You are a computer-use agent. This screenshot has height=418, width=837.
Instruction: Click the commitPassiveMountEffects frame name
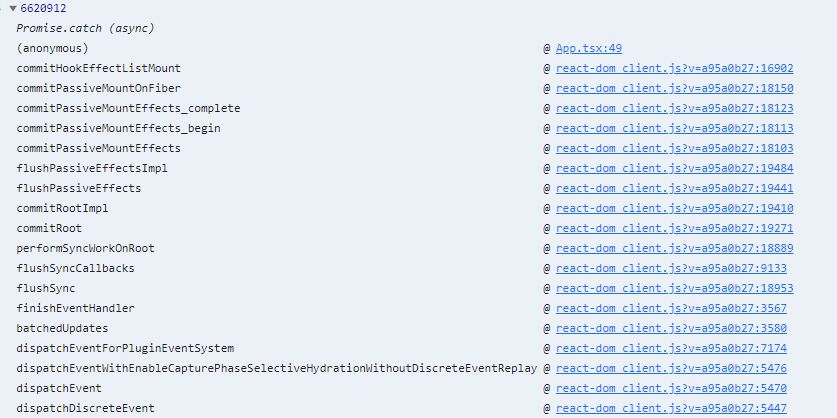(x=99, y=148)
